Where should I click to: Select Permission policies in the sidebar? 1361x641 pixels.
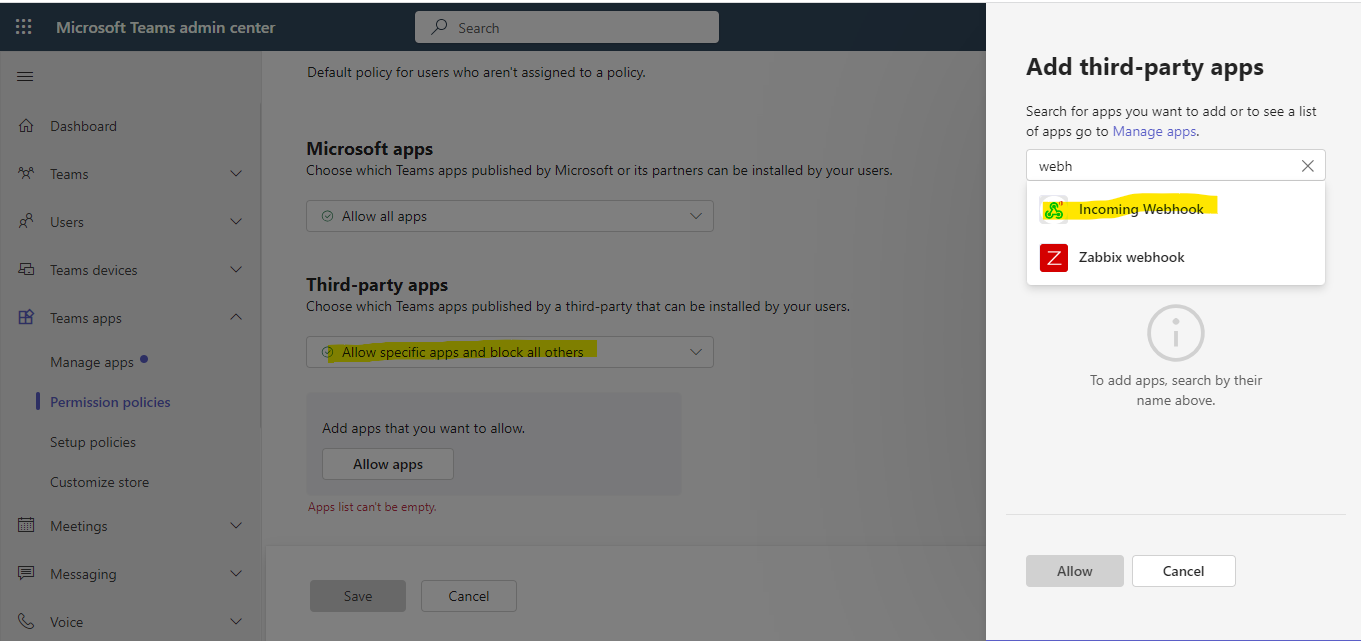(110, 401)
